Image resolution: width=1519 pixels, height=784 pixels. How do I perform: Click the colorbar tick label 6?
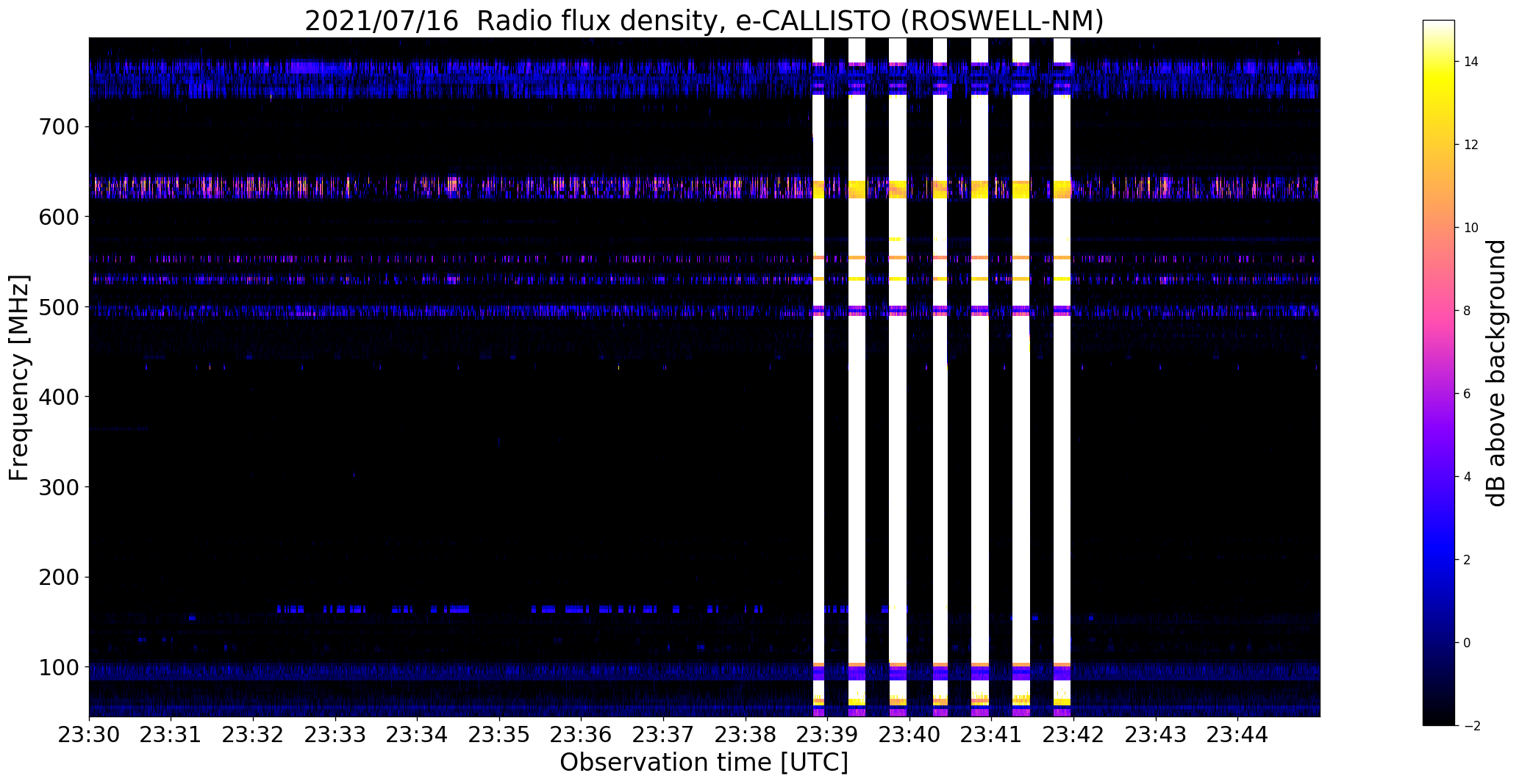click(x=1468, y=394)
